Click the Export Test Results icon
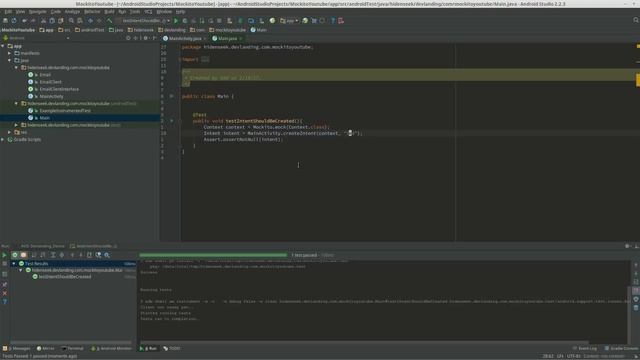 (x=89, y=255)
